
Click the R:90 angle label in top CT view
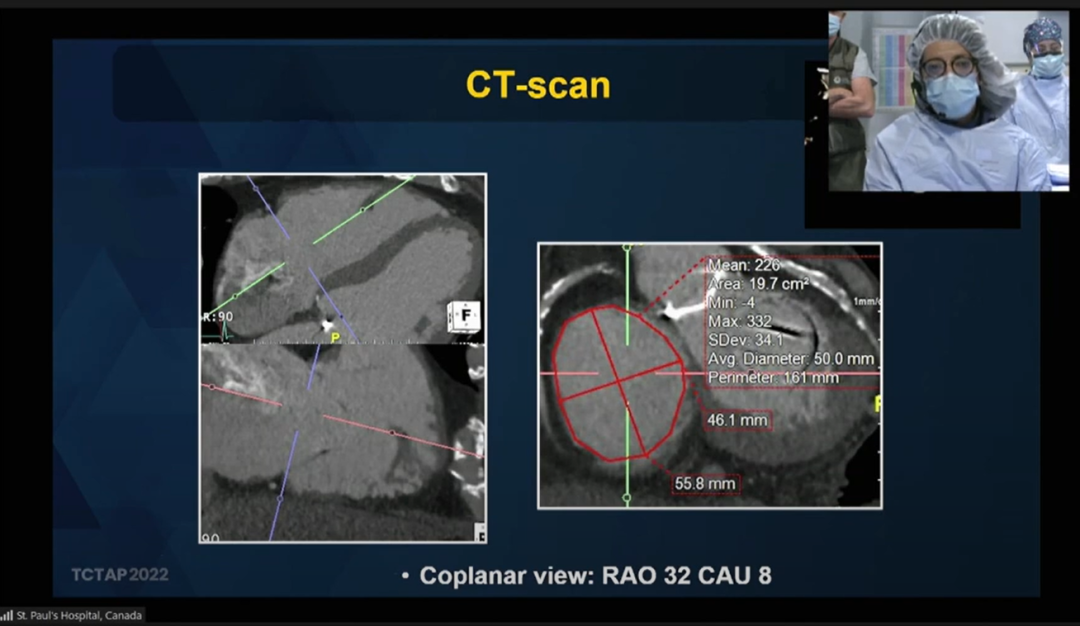click(x=217, y=317)
